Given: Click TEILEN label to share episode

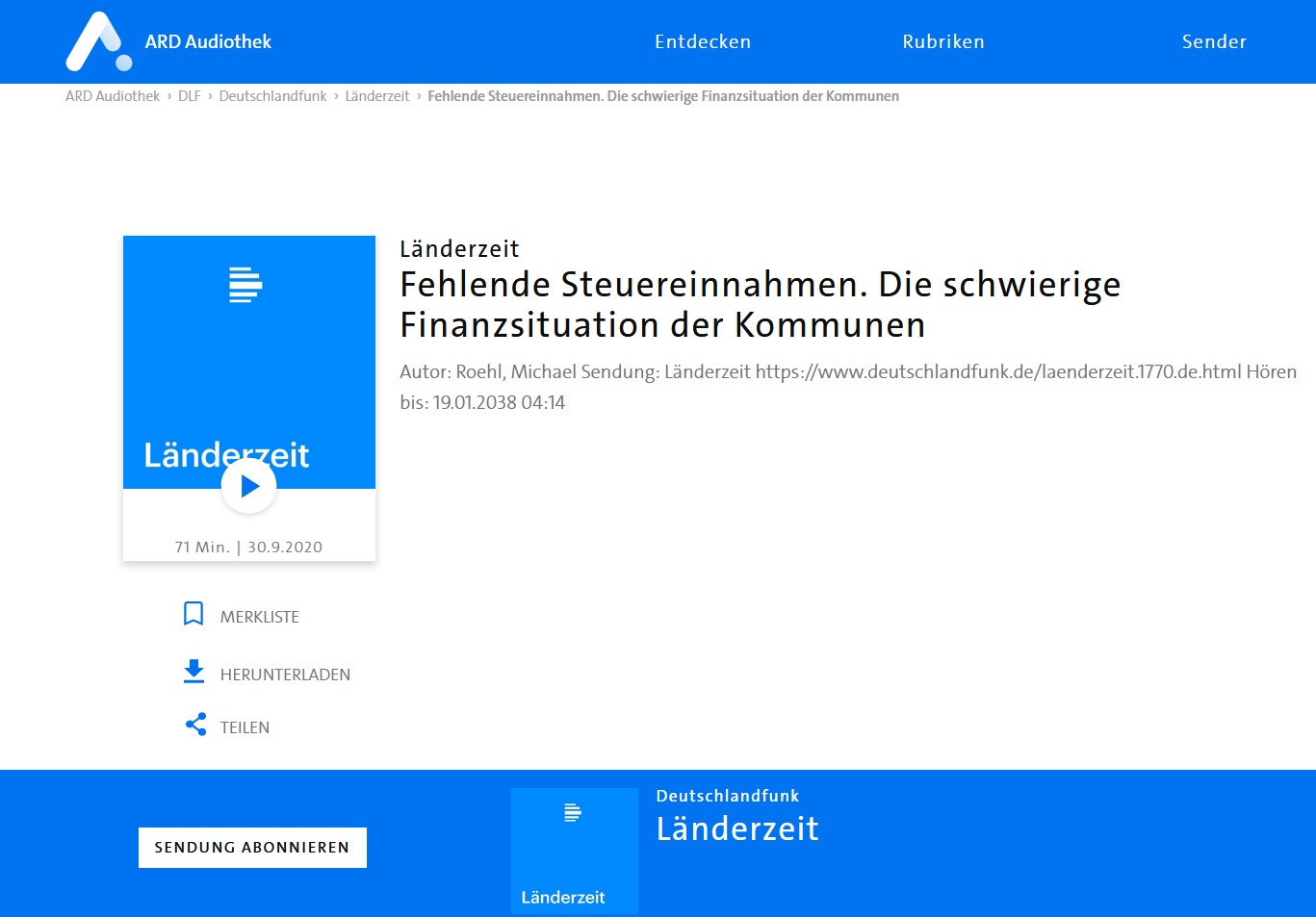Looking at the screenshot, I should click(245, 727).
